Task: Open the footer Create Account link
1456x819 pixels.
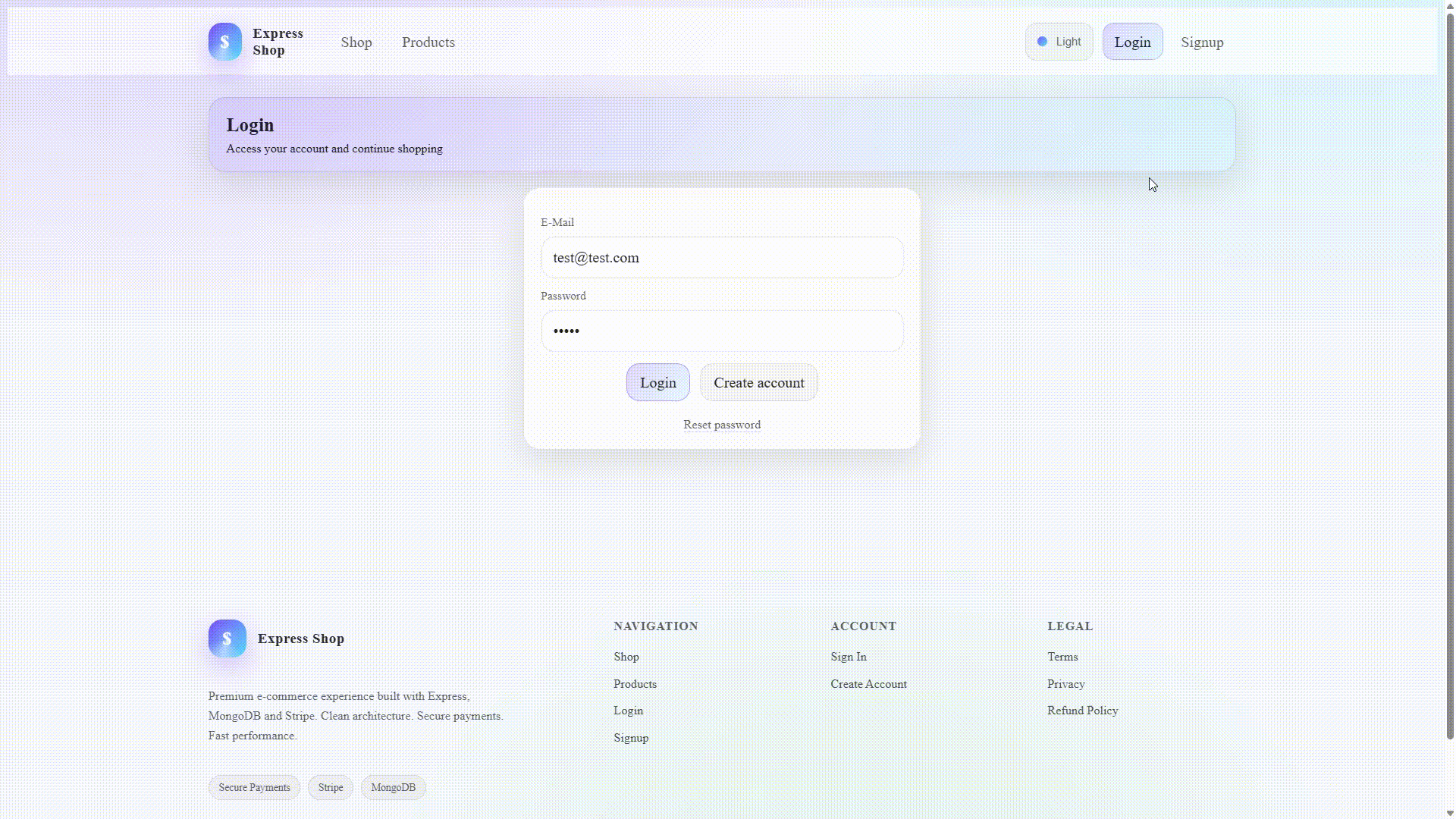Action: (868, 684)
